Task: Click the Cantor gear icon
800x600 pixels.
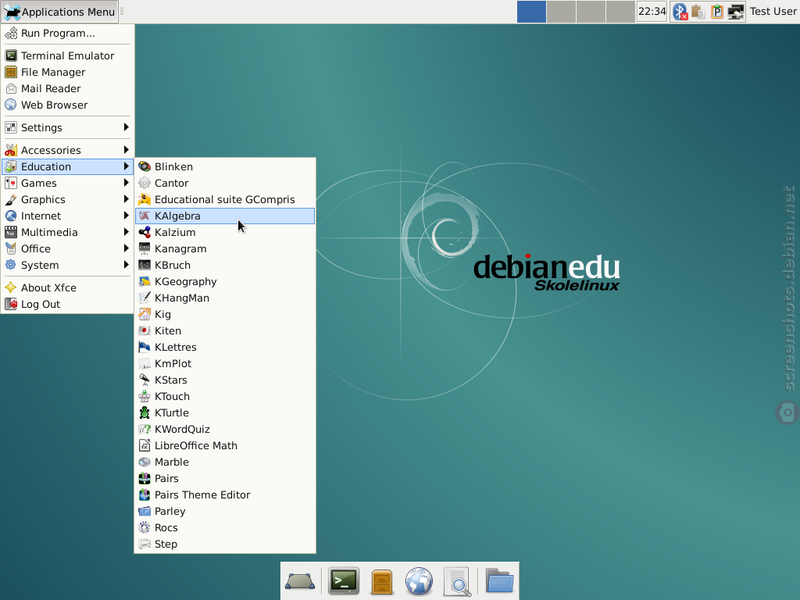Action: click(x=144, y=183)
